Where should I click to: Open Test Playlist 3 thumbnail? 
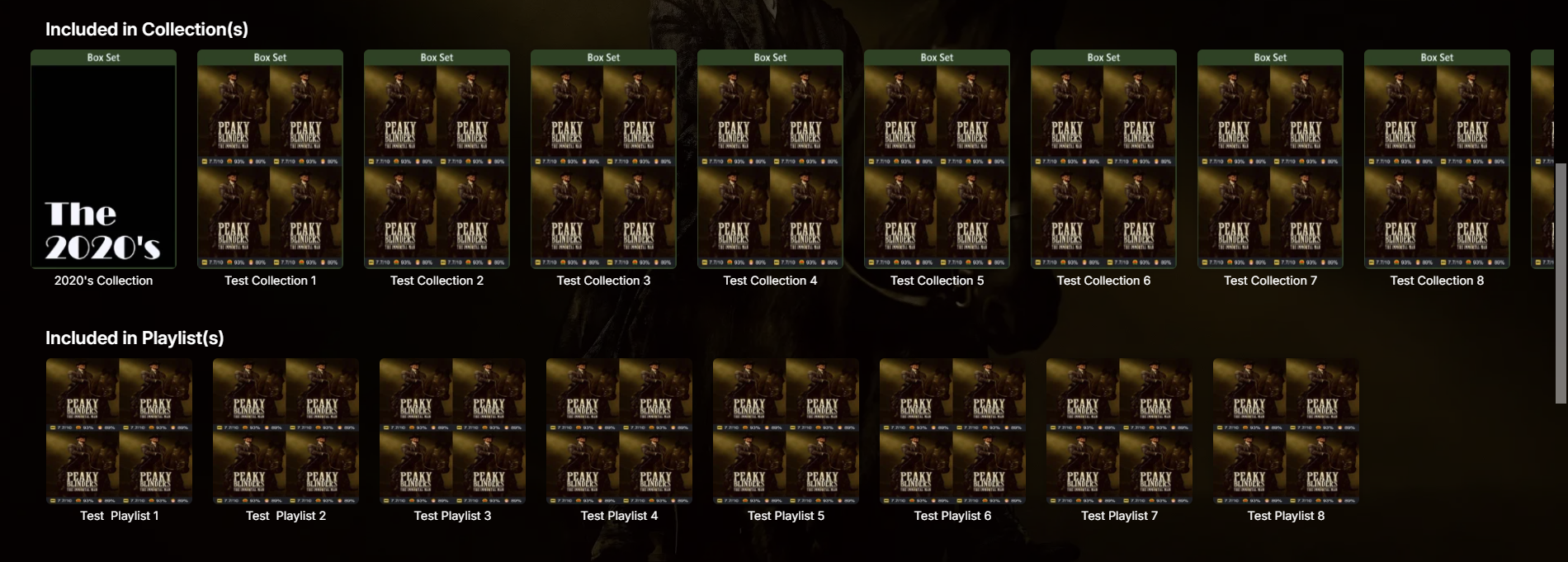452,431
